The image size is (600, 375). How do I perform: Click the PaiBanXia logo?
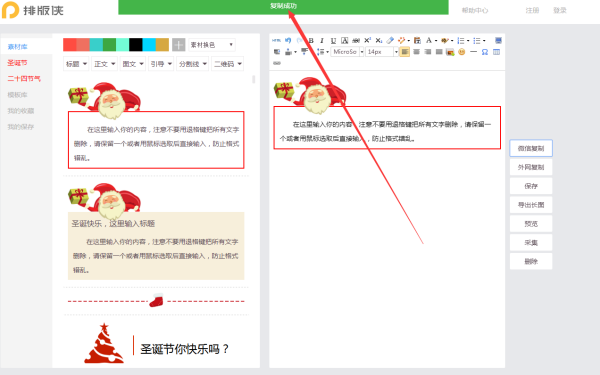pyautogui.click(x=33, y=10)
